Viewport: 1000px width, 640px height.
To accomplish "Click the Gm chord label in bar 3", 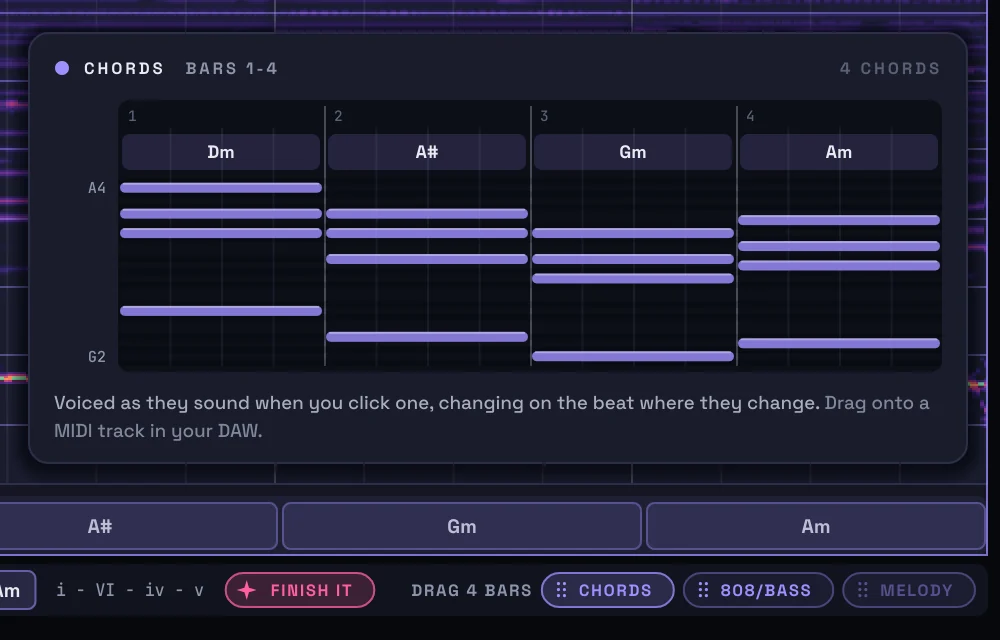I will 633,152.
